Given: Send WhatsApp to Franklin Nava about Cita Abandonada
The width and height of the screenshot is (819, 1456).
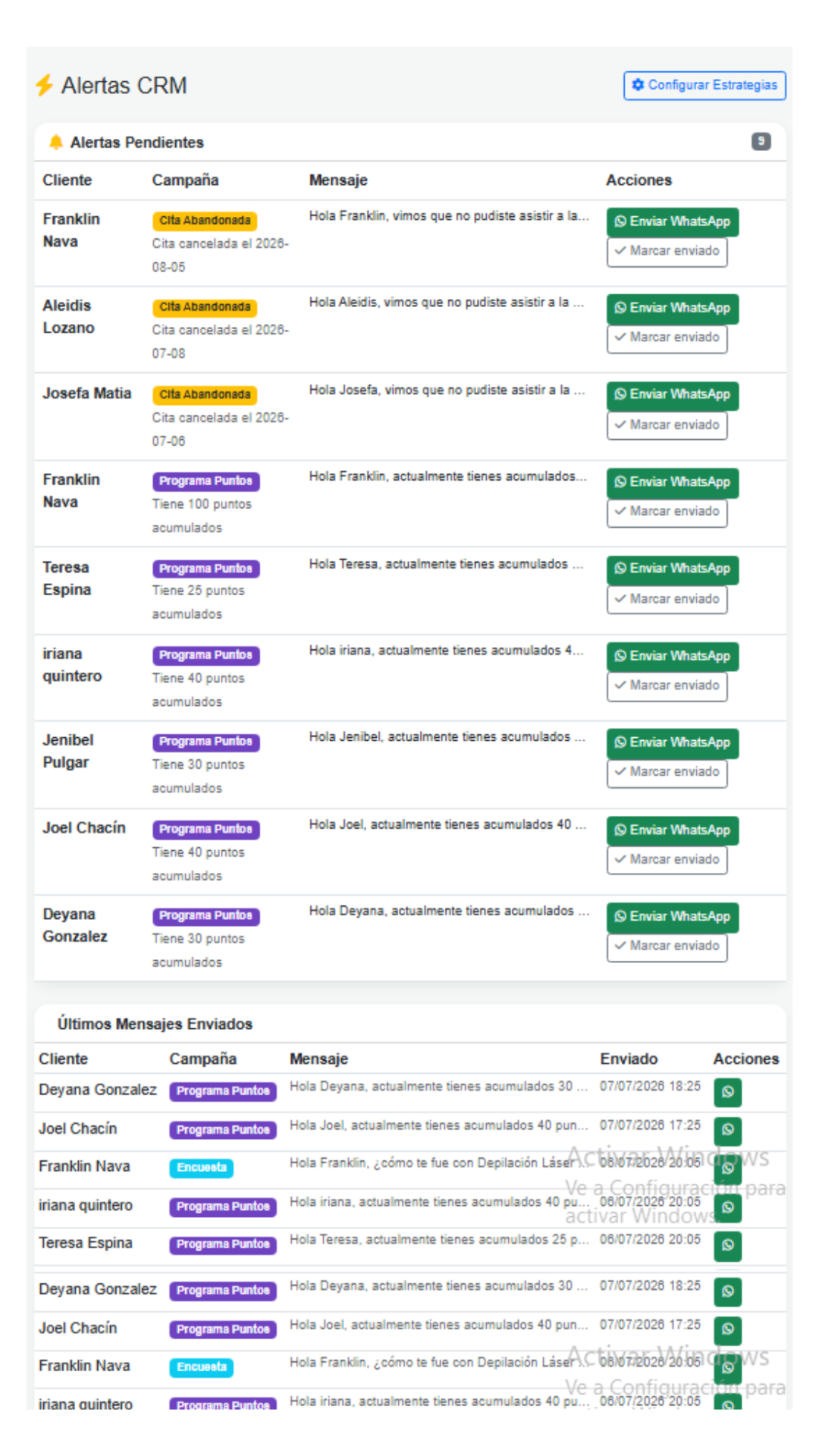Looking at the screenshot, I should click(673, 221).
